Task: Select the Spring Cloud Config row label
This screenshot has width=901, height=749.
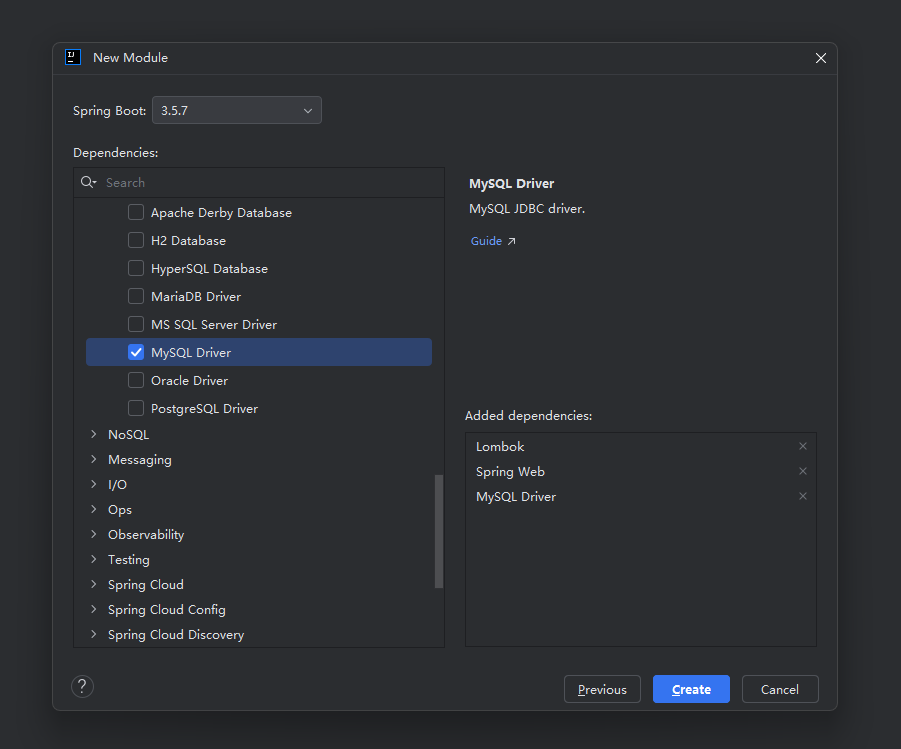Action: coord(167,610)
